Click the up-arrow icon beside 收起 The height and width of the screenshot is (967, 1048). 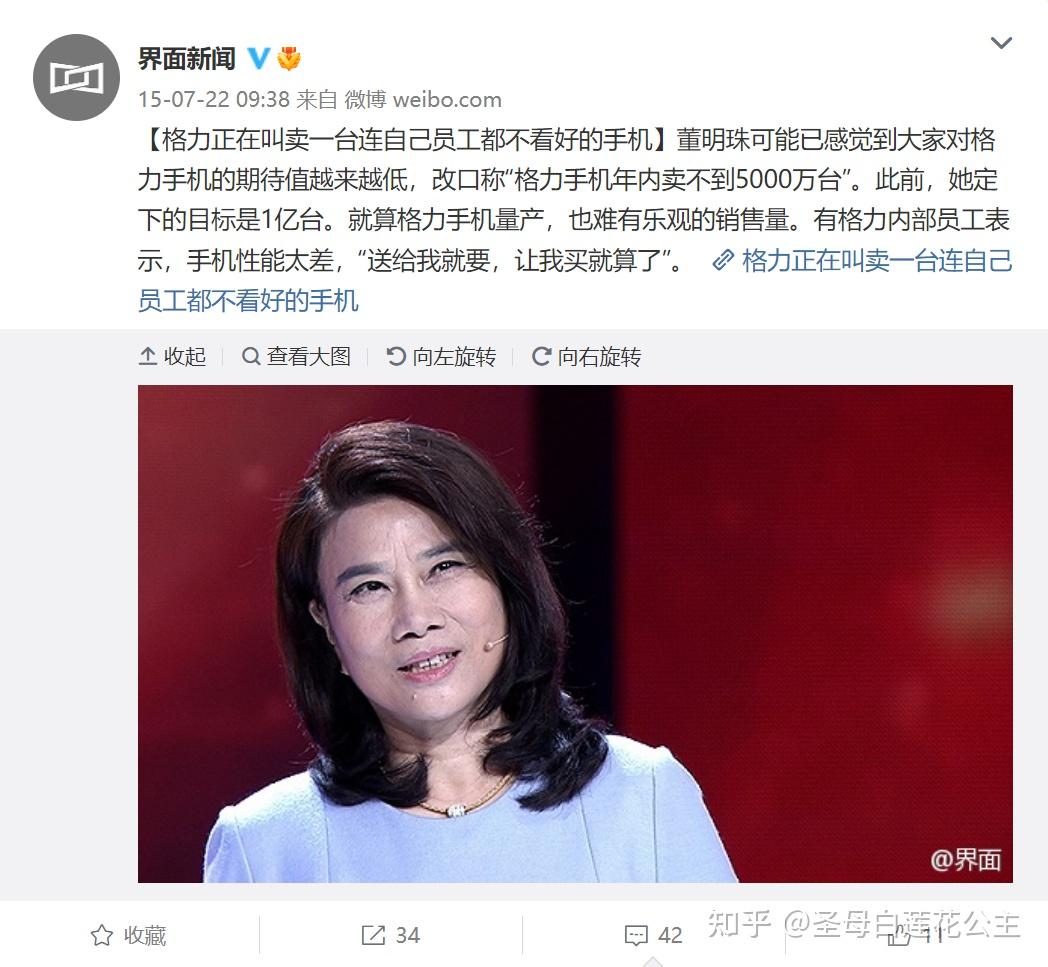147,356
